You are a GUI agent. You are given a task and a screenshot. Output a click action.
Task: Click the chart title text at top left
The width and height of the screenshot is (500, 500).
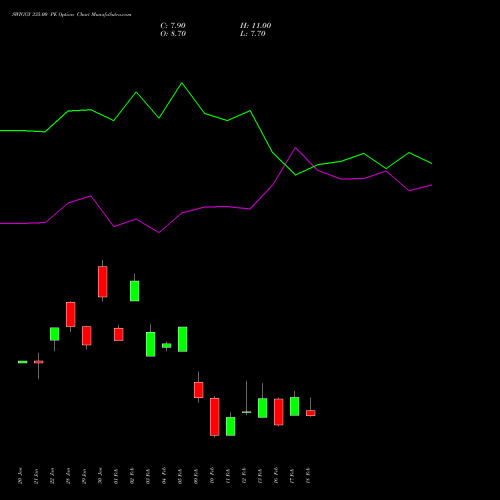pos(72,15)
